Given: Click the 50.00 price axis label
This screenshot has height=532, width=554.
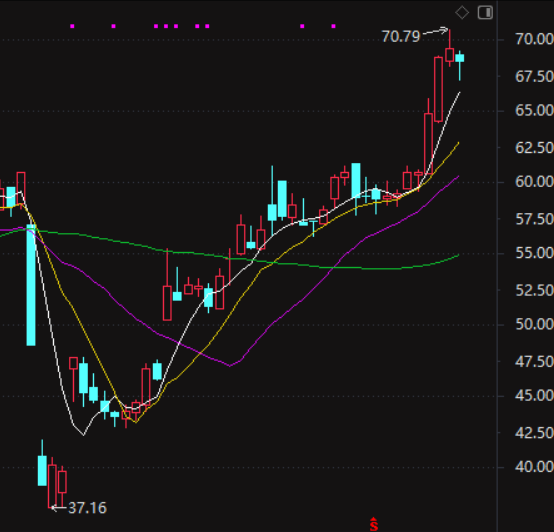Looking at the screenshot, I should 534,324.
